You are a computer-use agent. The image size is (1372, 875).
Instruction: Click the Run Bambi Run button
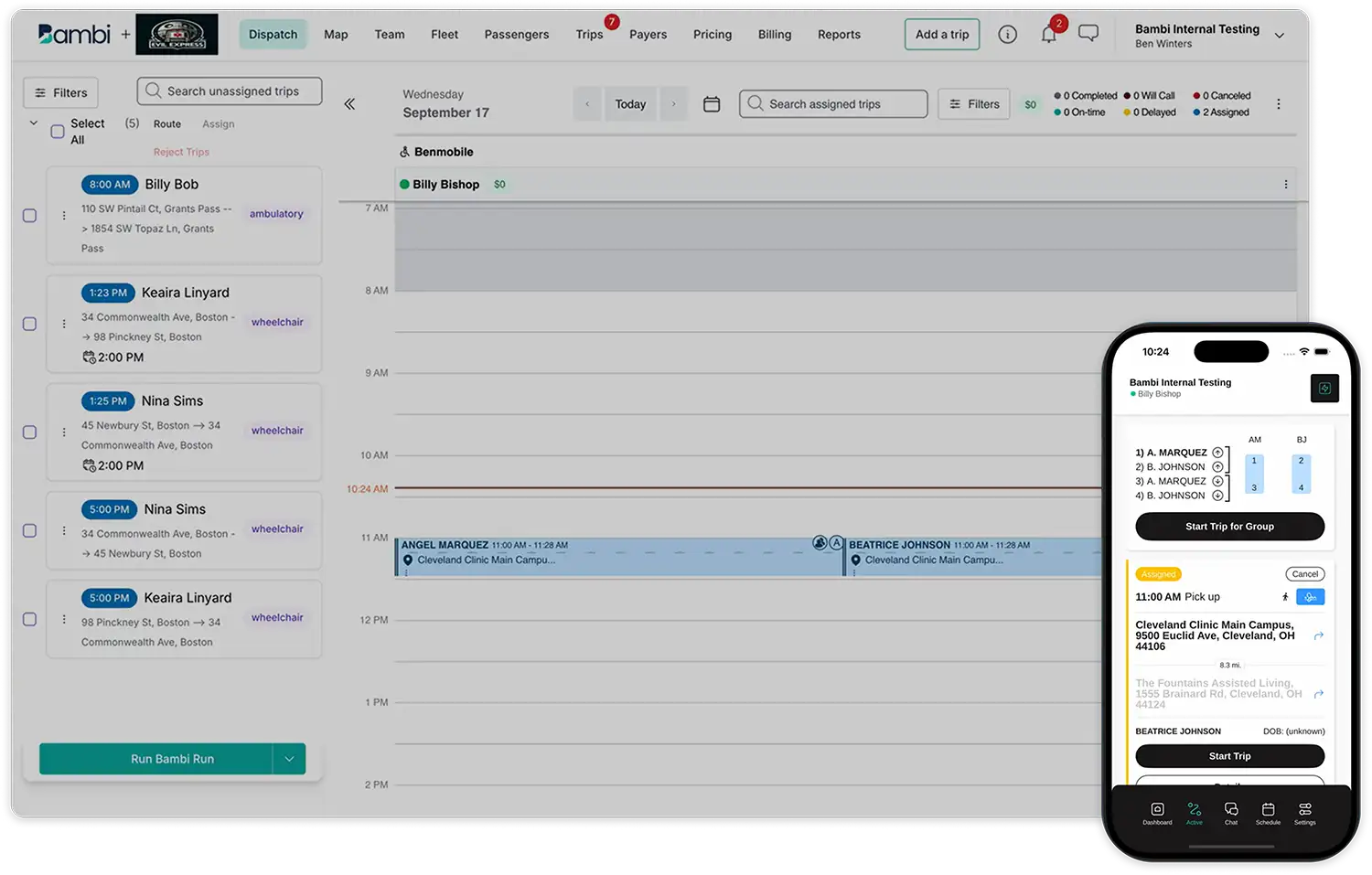[x=155, y=759]
